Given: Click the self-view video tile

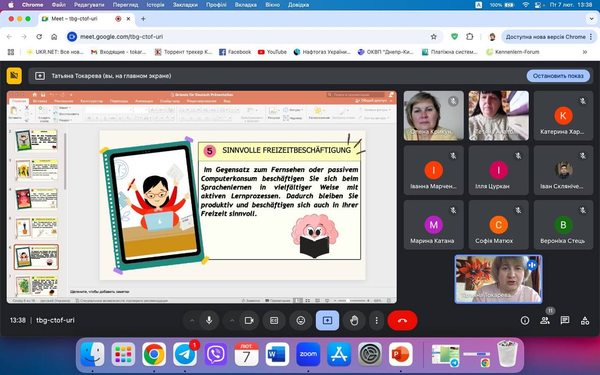Looking at the screenshot, I should [x=498, y=279].
